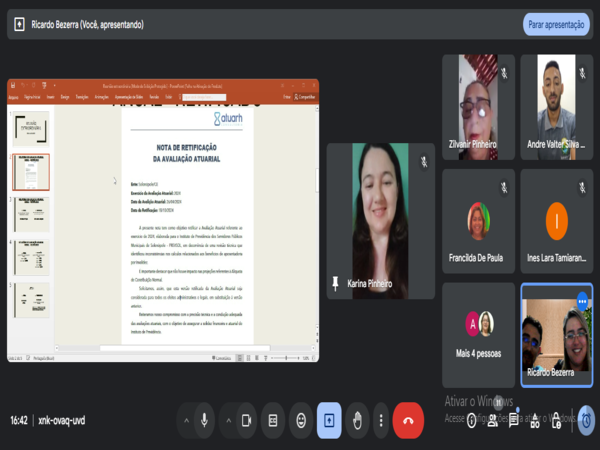Click Entrar sign-in link in PowerPoint
Viewport: 600px width, 450px height.
coord(287,97)
